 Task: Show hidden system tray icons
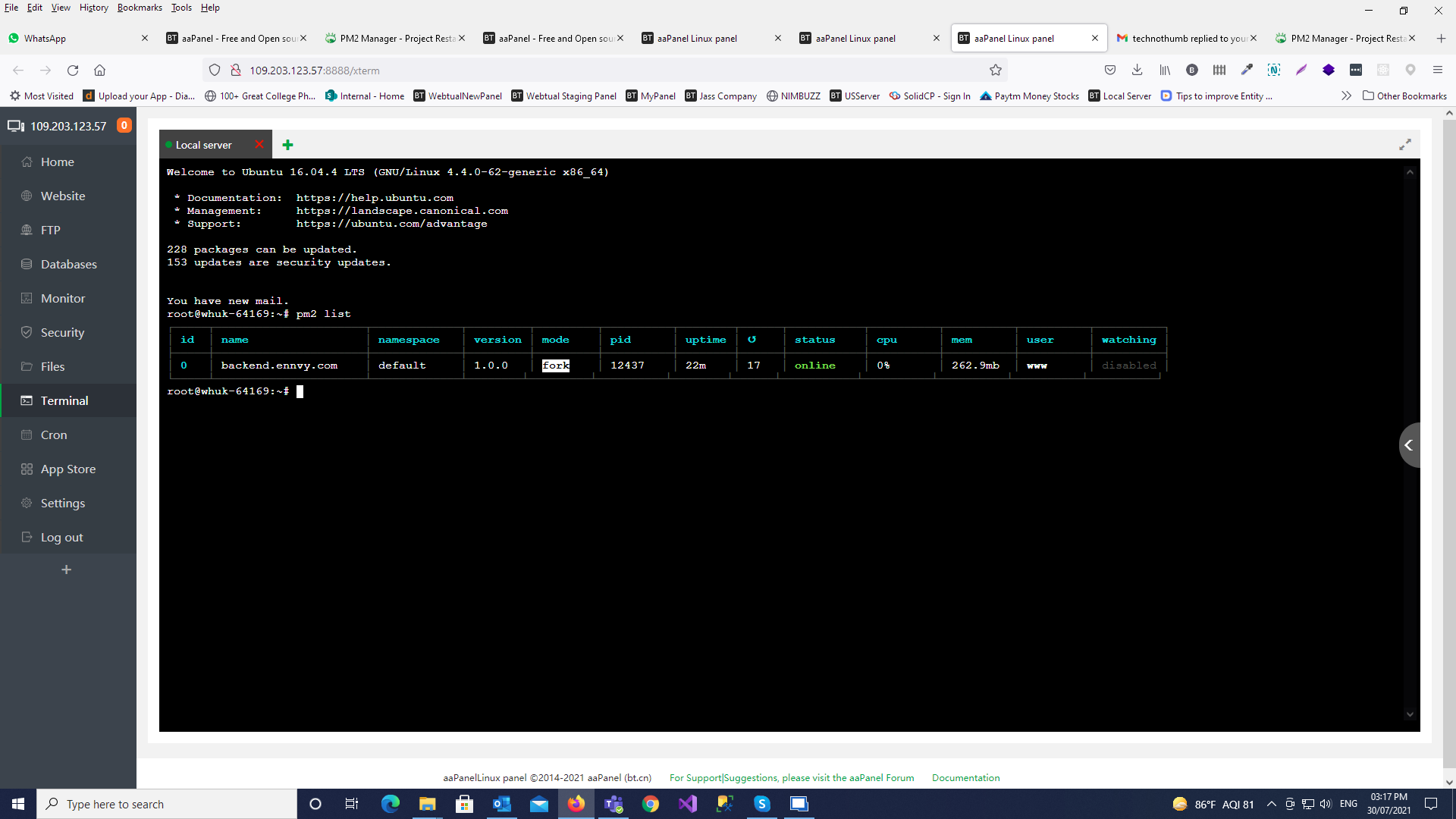click(x=1271, y=804)
